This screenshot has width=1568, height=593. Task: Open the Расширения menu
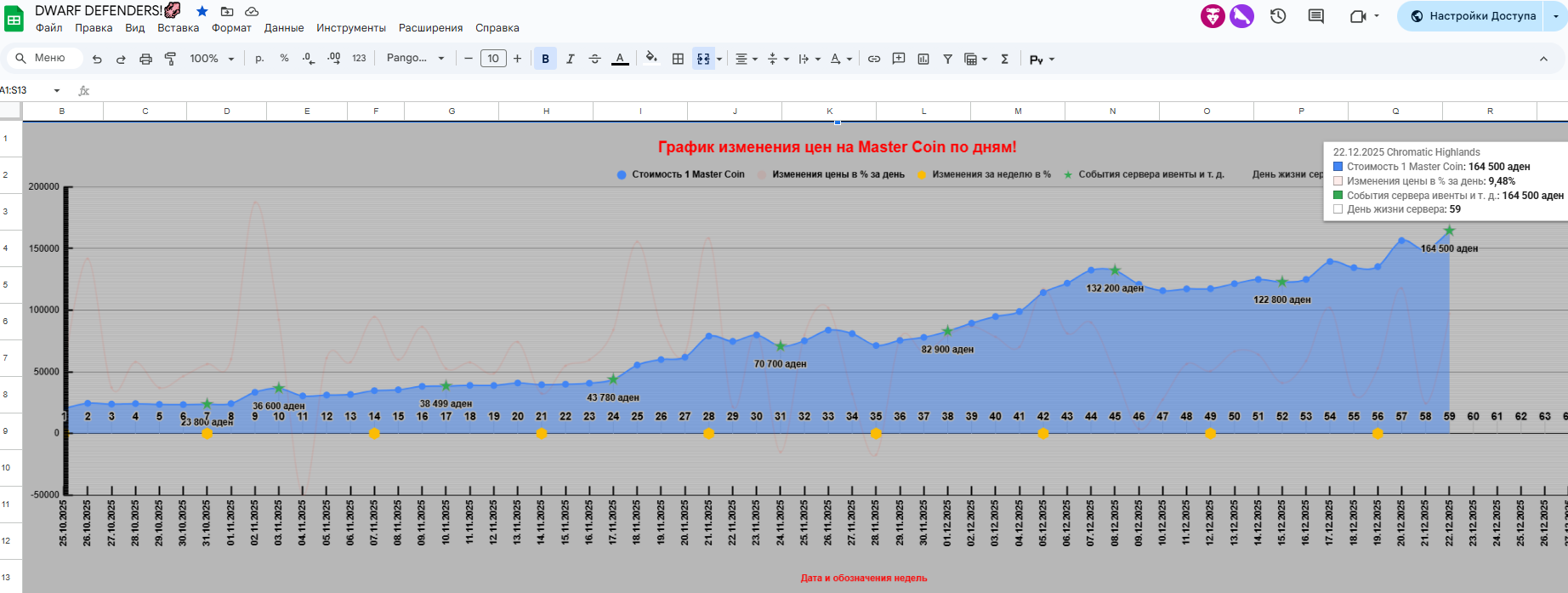430,28
